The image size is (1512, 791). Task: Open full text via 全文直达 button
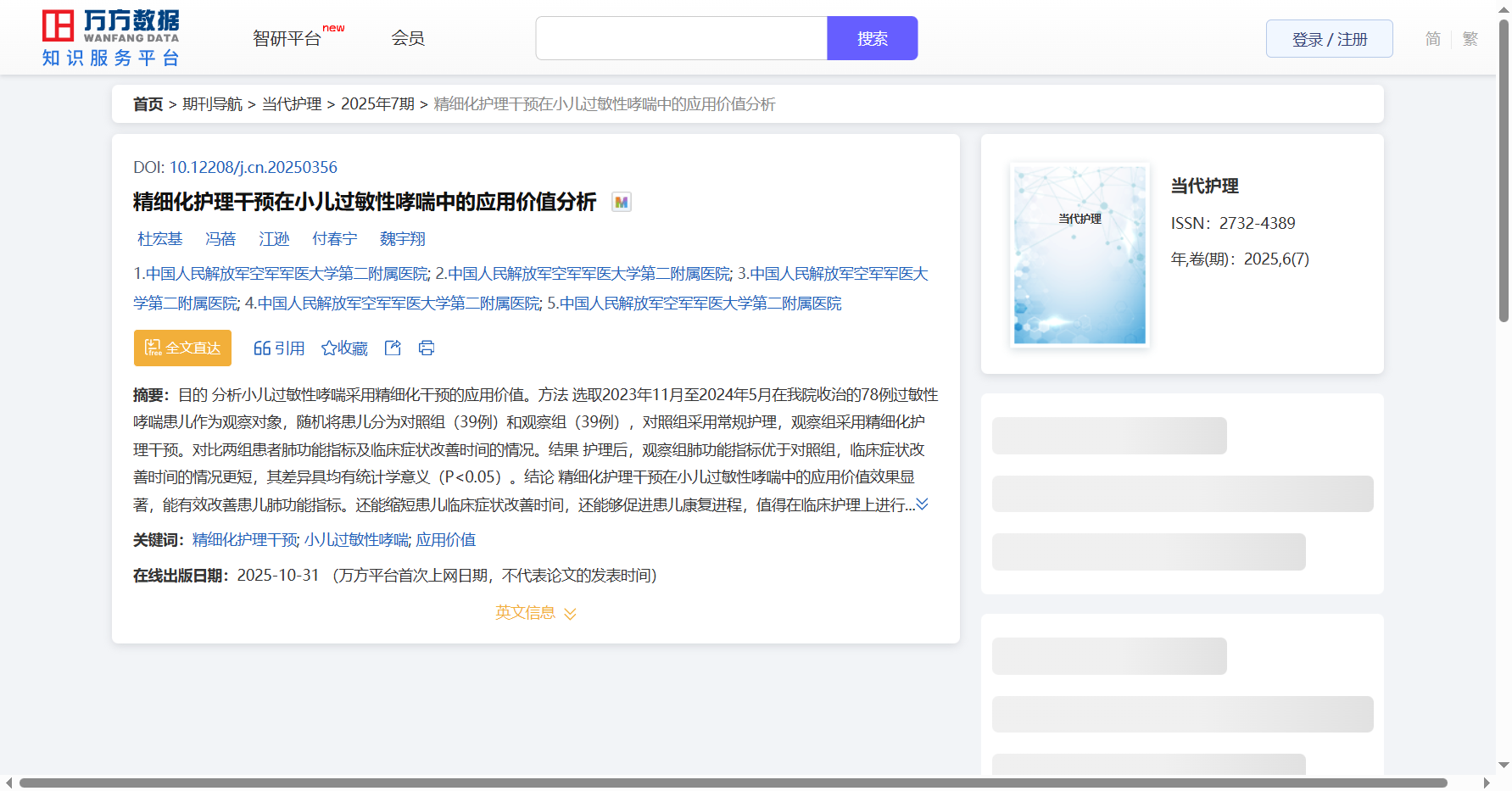point(182,348)
